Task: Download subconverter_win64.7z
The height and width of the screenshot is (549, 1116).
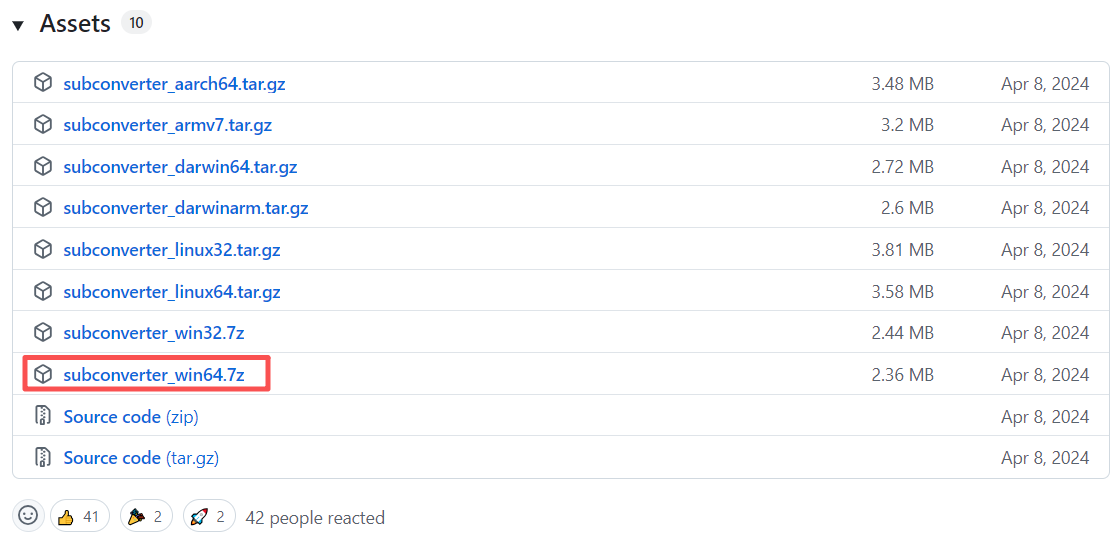Action: pyautogui.click(x=154, y=375)
